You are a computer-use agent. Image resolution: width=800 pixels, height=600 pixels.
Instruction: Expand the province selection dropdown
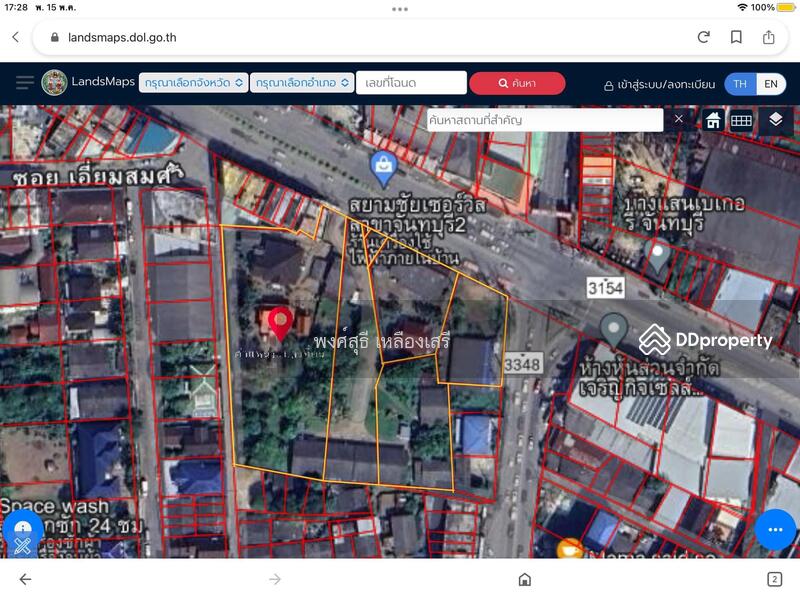coord(193,83)
